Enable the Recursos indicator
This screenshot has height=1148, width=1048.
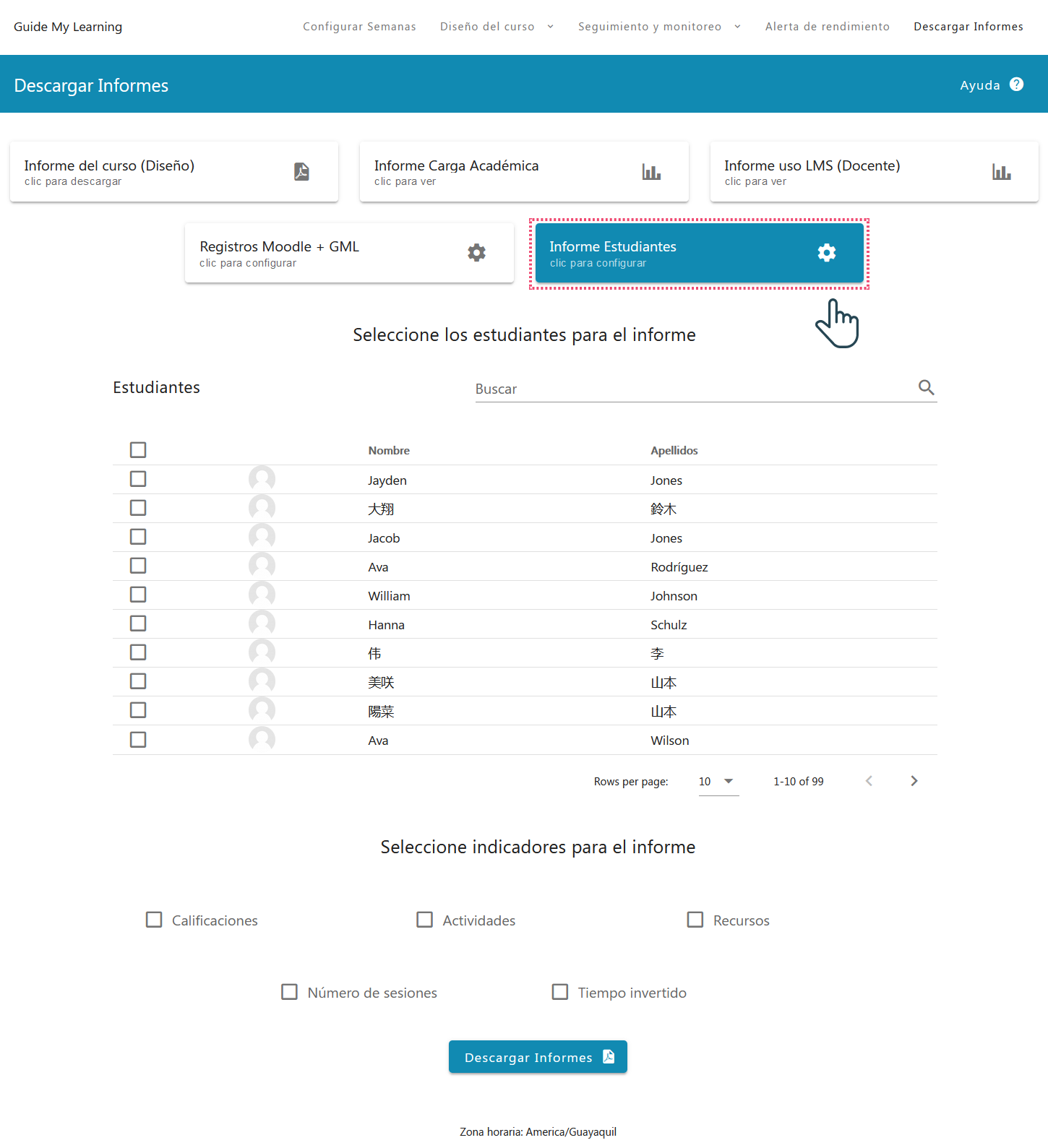pos(695,920)
